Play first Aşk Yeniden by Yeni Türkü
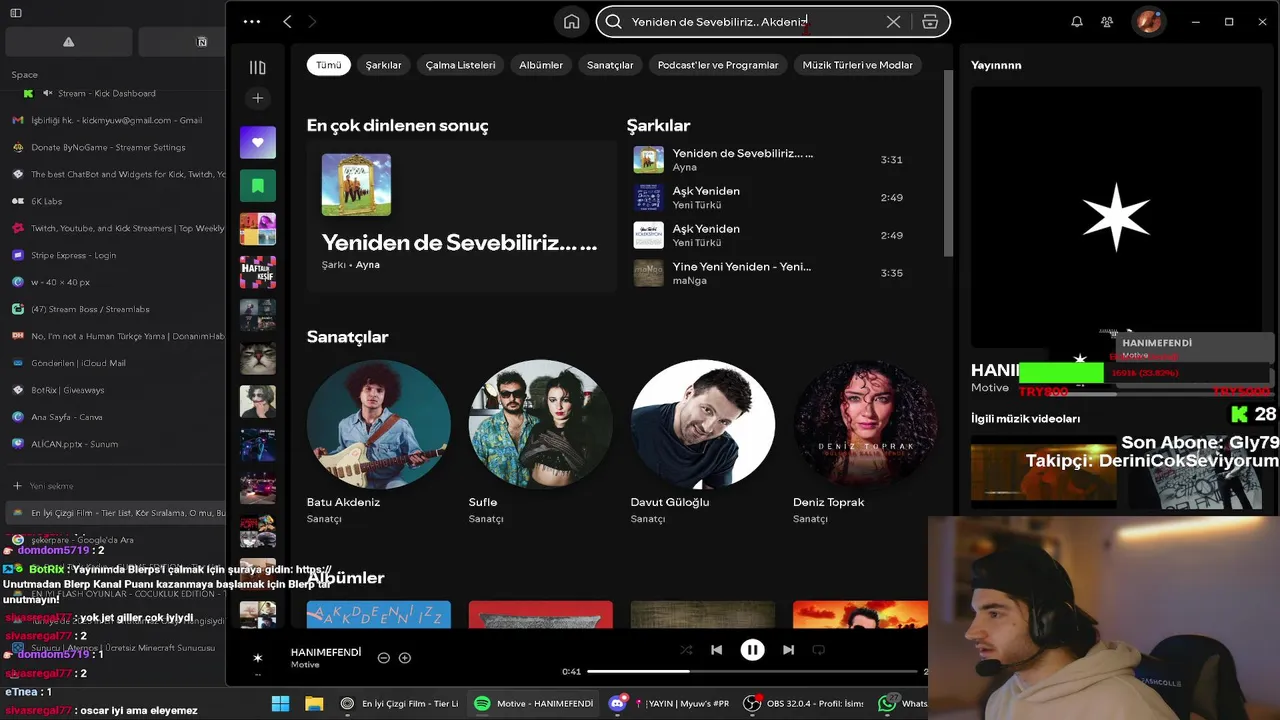 [770, 197]
